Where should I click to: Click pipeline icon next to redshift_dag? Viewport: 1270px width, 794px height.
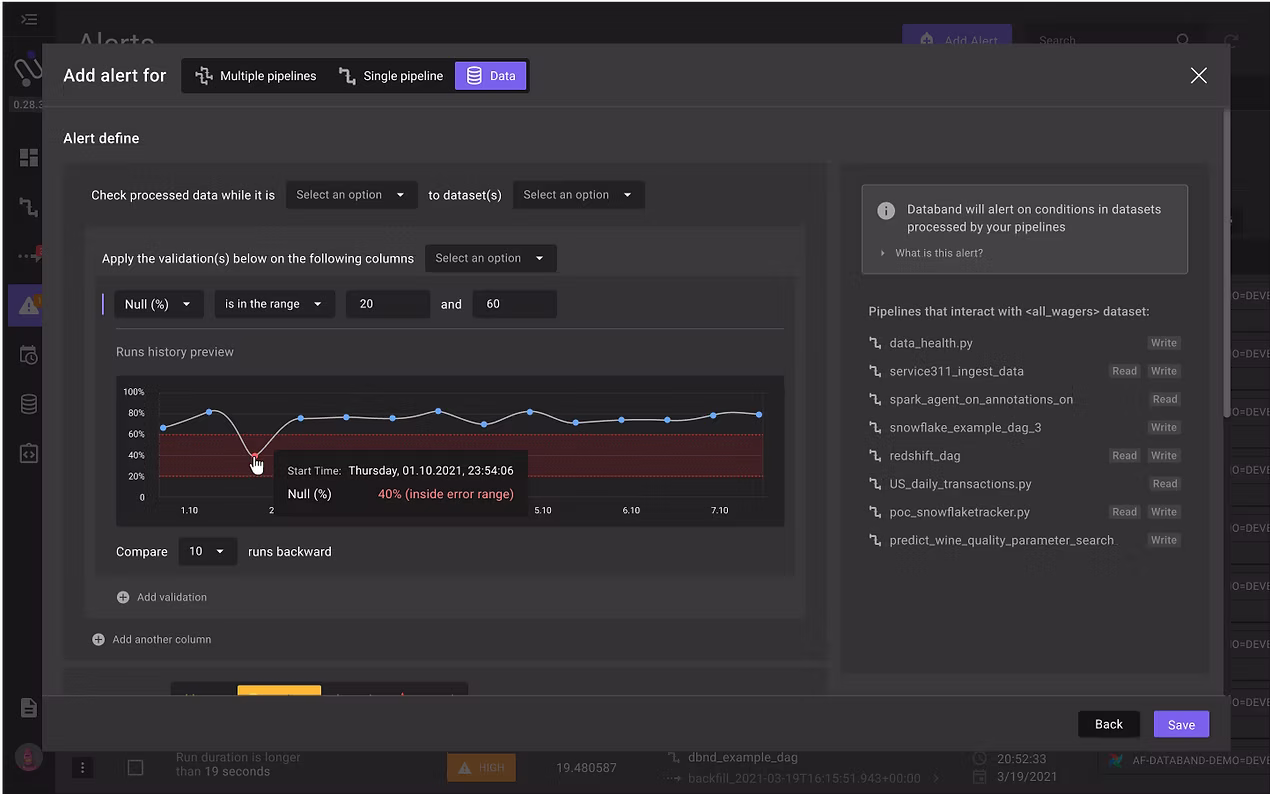point(875,455)
